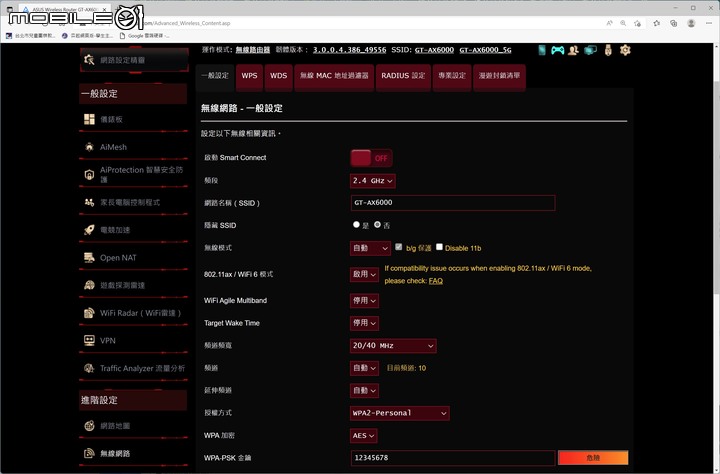The image size is (720, 474).
Task: Open the guest network users icon
Action: [573, 50]
